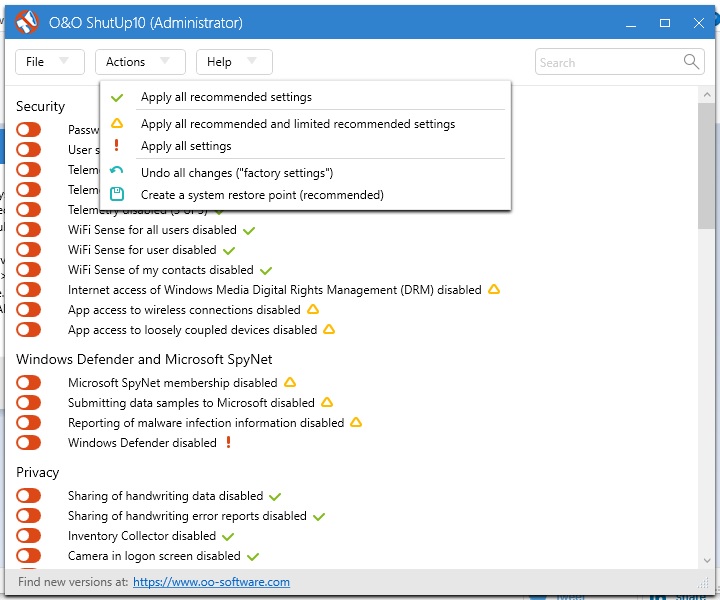Choose Undo all changes factory settings
Screen dimensions: 720x600
[305, 173]
